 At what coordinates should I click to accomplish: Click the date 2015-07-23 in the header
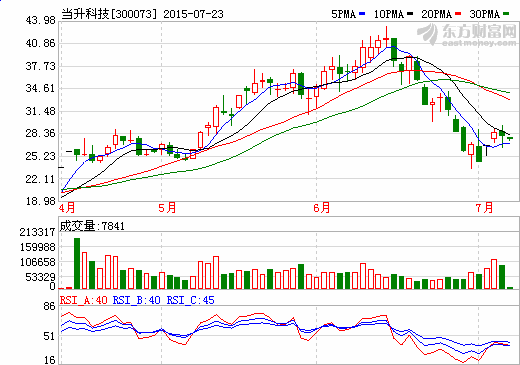coord(193,14)
